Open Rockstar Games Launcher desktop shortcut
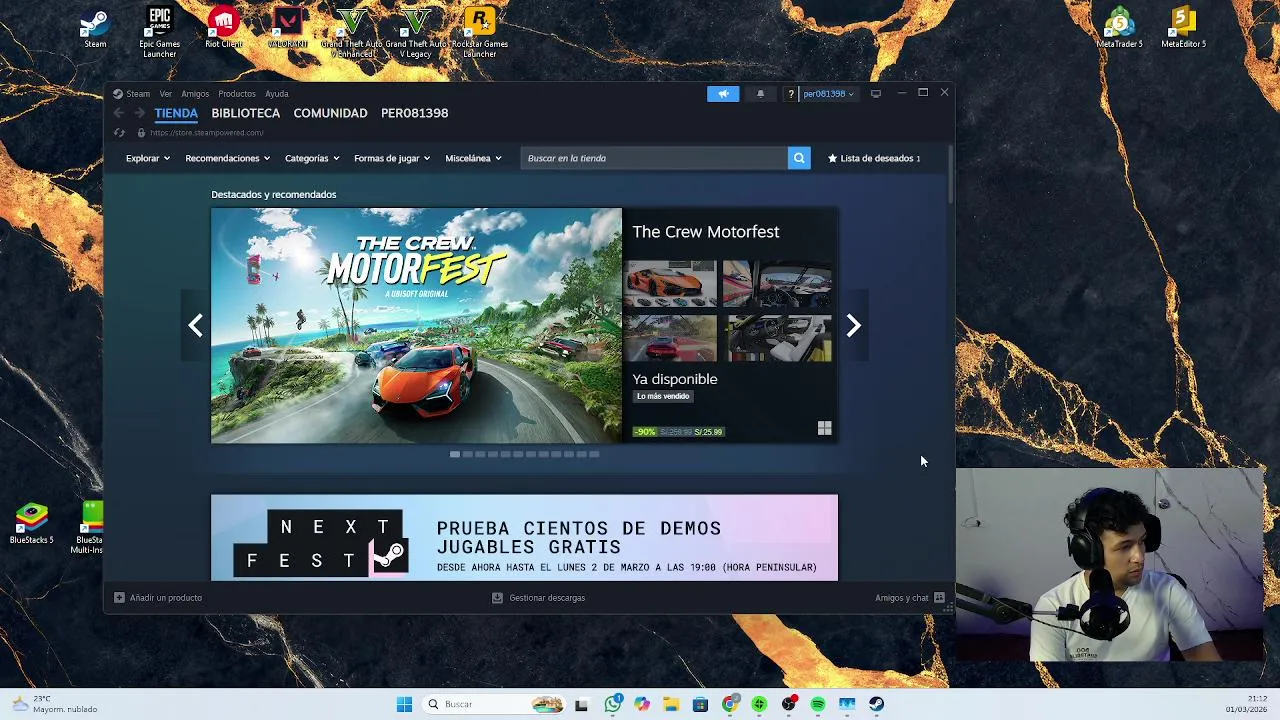1280x720 pixels. click(x=480, y=32)
